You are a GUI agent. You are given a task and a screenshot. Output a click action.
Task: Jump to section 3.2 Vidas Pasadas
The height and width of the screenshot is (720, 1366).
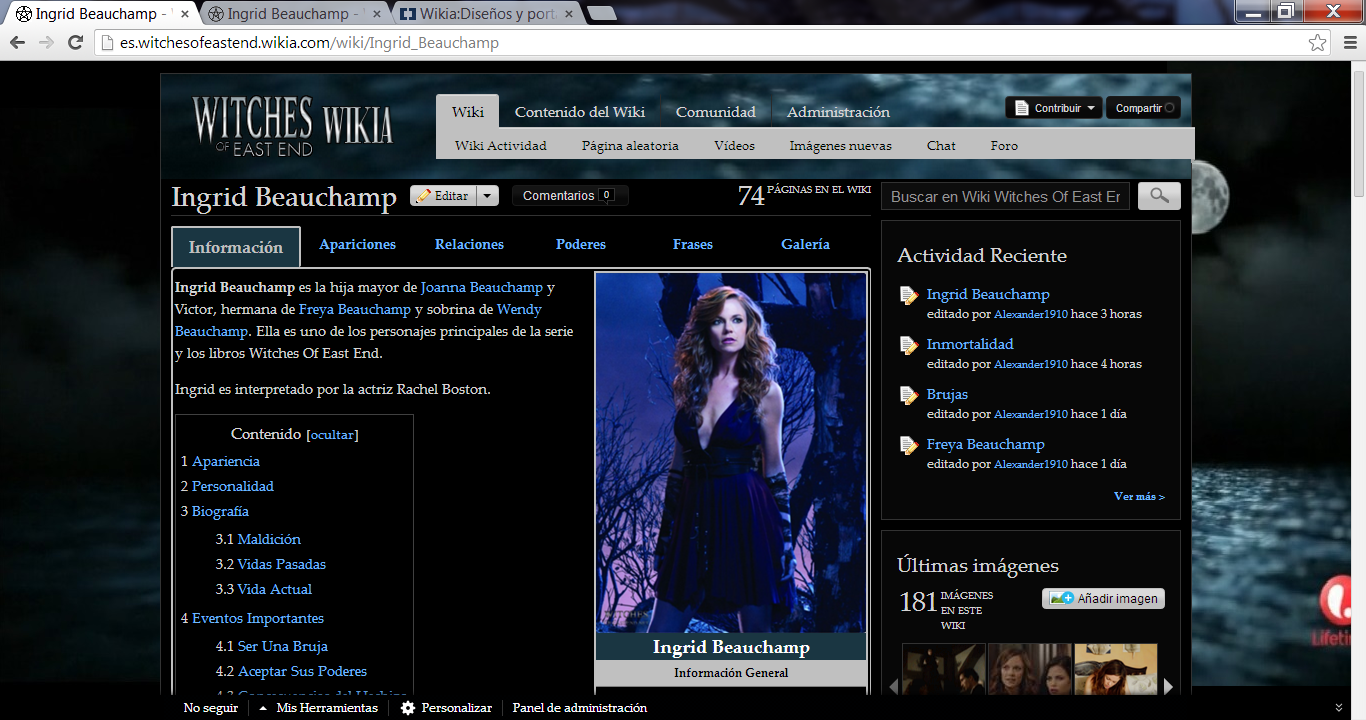[x=271, y=564]
